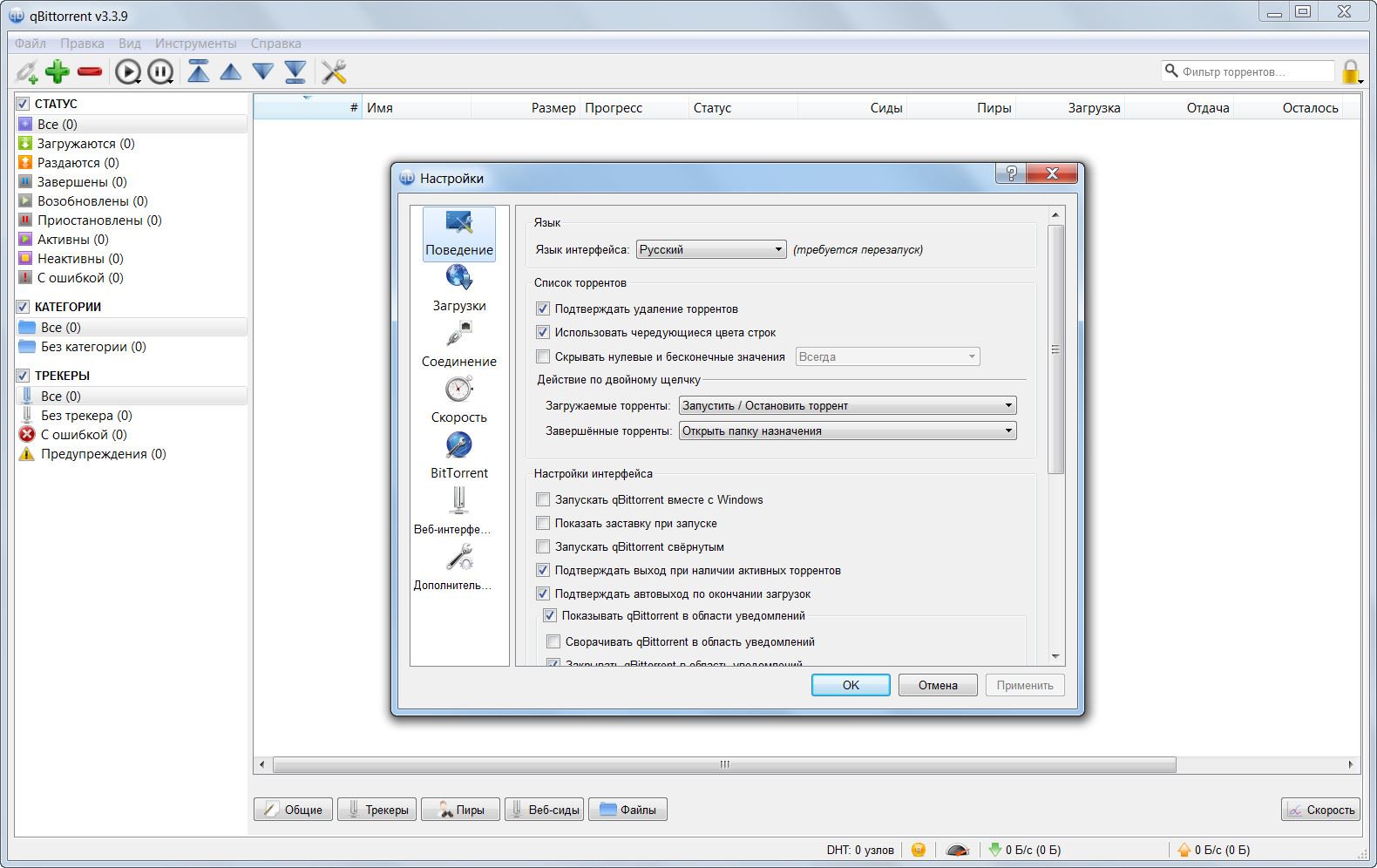The image size is (1377, 868).
Task: Open the Скорость graph button
Action: click(x=1321, y=810)
